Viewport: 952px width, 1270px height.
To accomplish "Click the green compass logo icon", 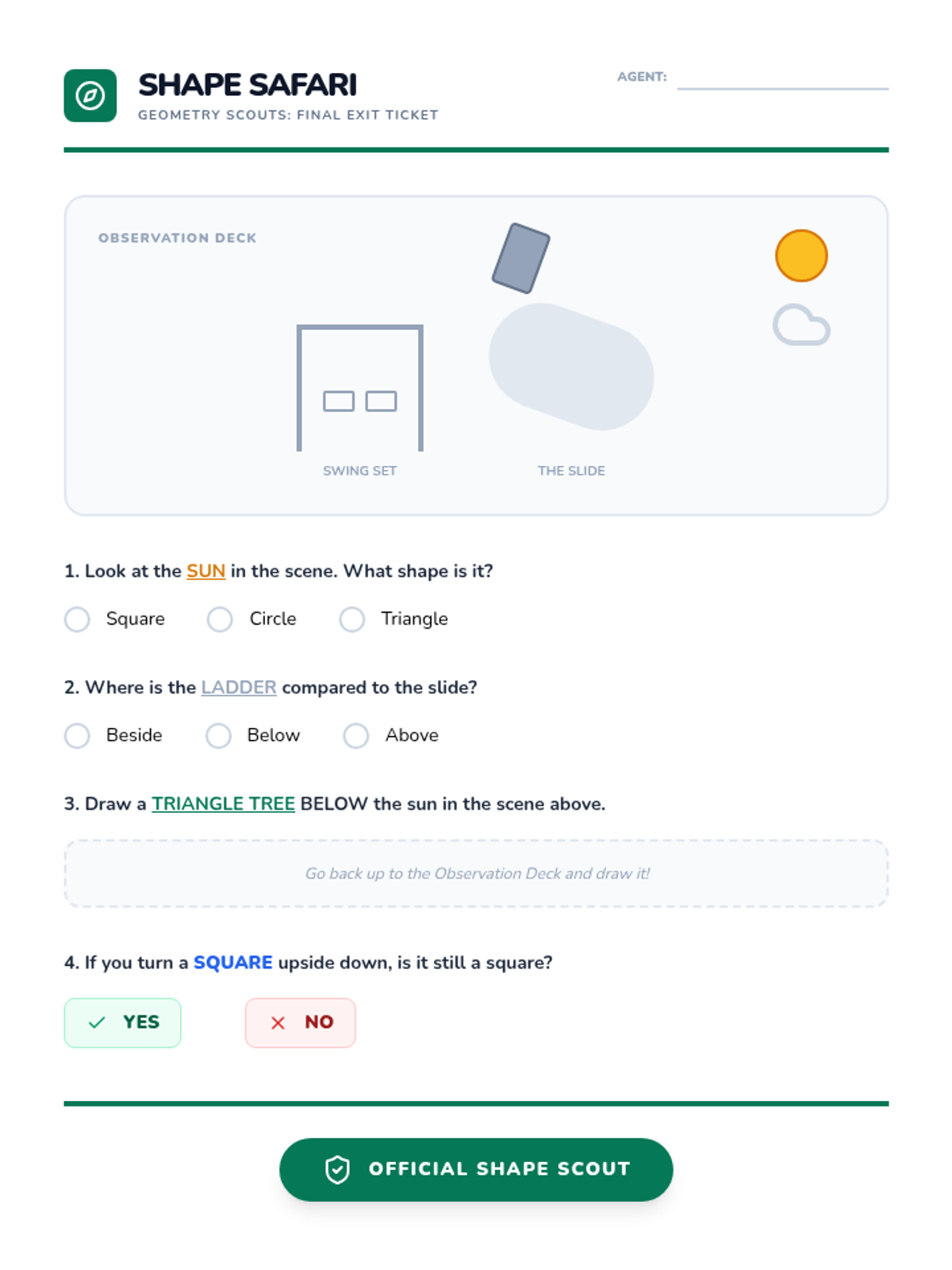I will tap(90, 96).
